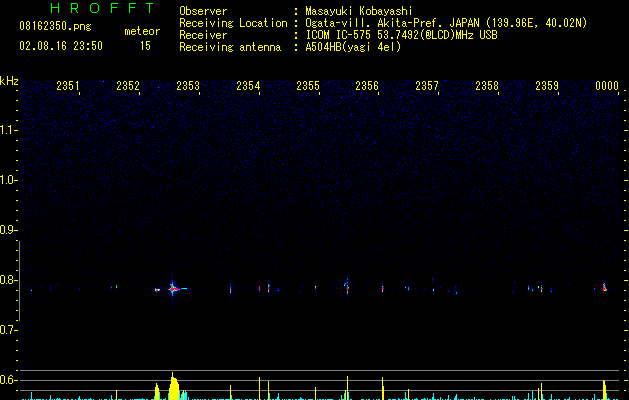Click the meteor label
Viewport: 629px width, 400px height.
click(x=142, y=31)
